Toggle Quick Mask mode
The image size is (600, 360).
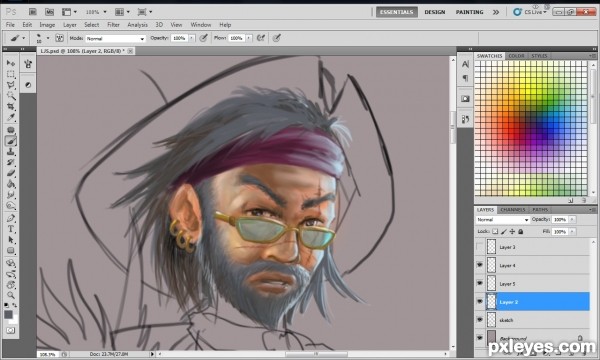[x=10, y=330]
